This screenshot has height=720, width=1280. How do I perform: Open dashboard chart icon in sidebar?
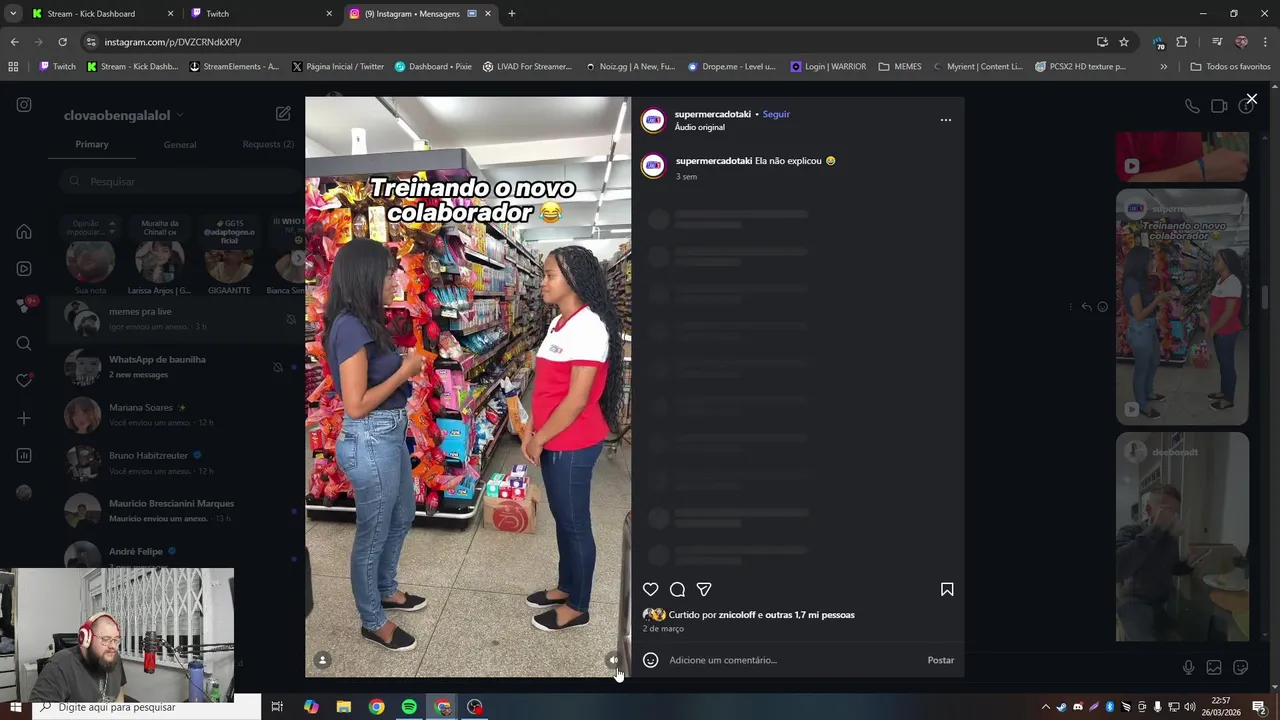click(24, 456)
